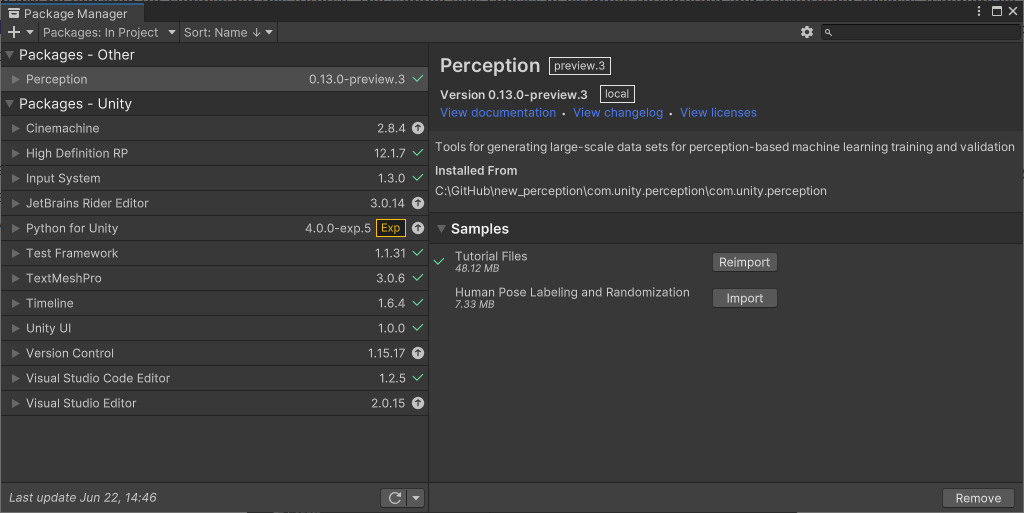Collapse the Samples section
The image size is (1024, 513).
pyautogui.click(x=441, y=229)
